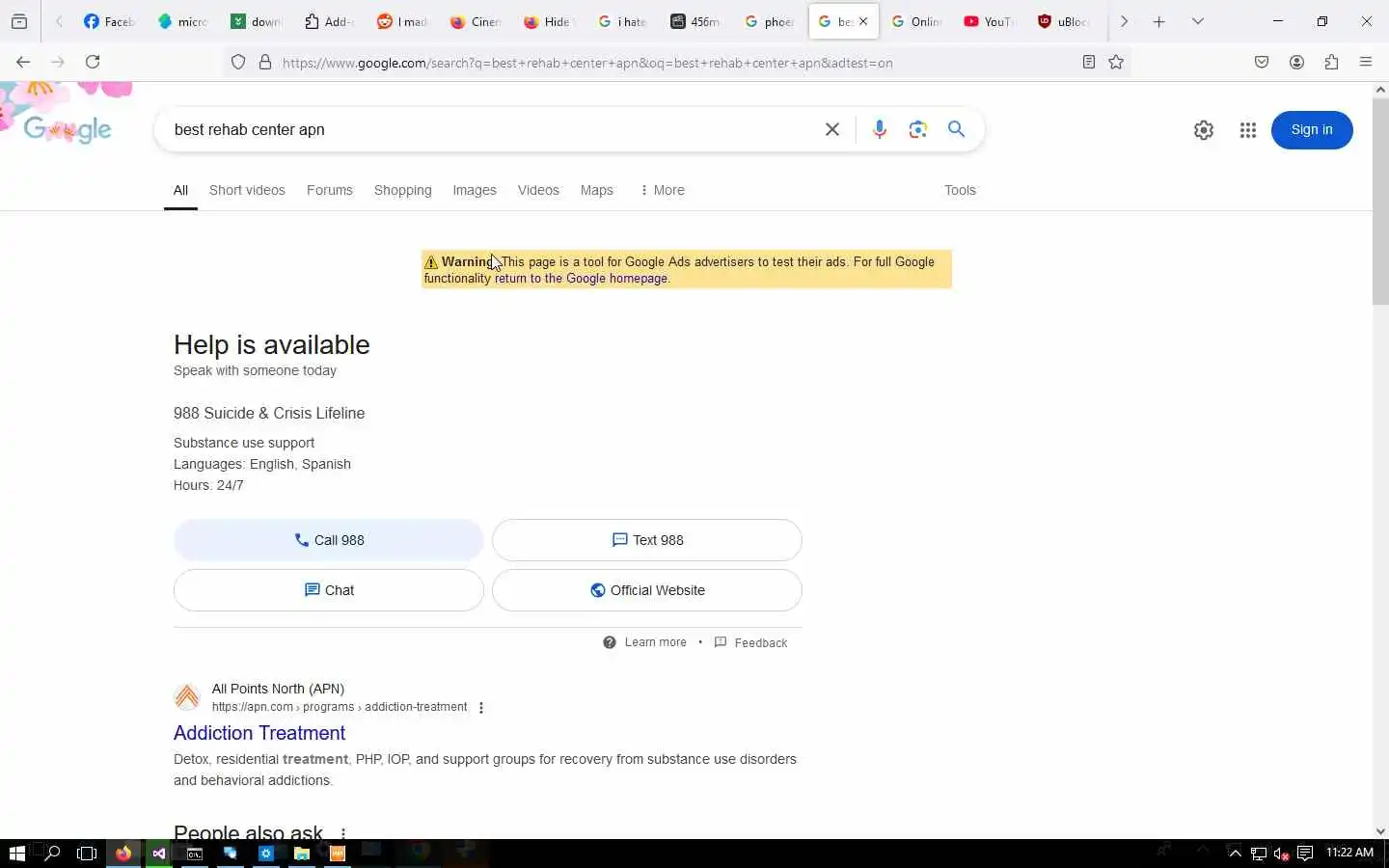Click the Google logo to go home
The width and height of the screenshot is (1389, 868).
[x=68, y=129]
